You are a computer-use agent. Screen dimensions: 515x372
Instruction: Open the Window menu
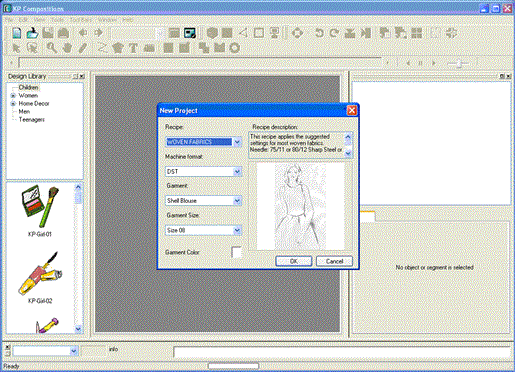pyautogui.click(x=107, y=20)
